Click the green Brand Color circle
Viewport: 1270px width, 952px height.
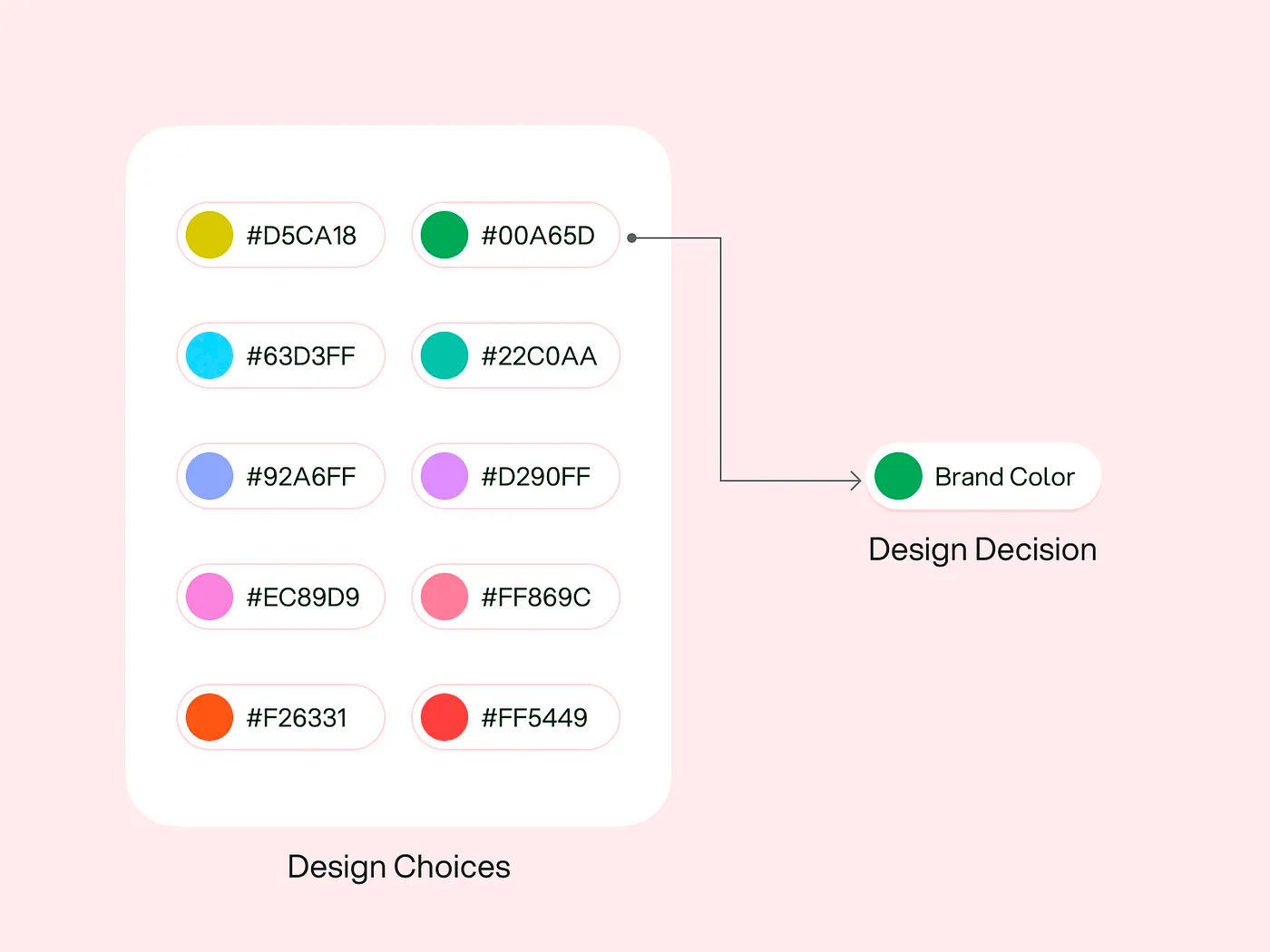pyautogui.click(x=898, y=476)
